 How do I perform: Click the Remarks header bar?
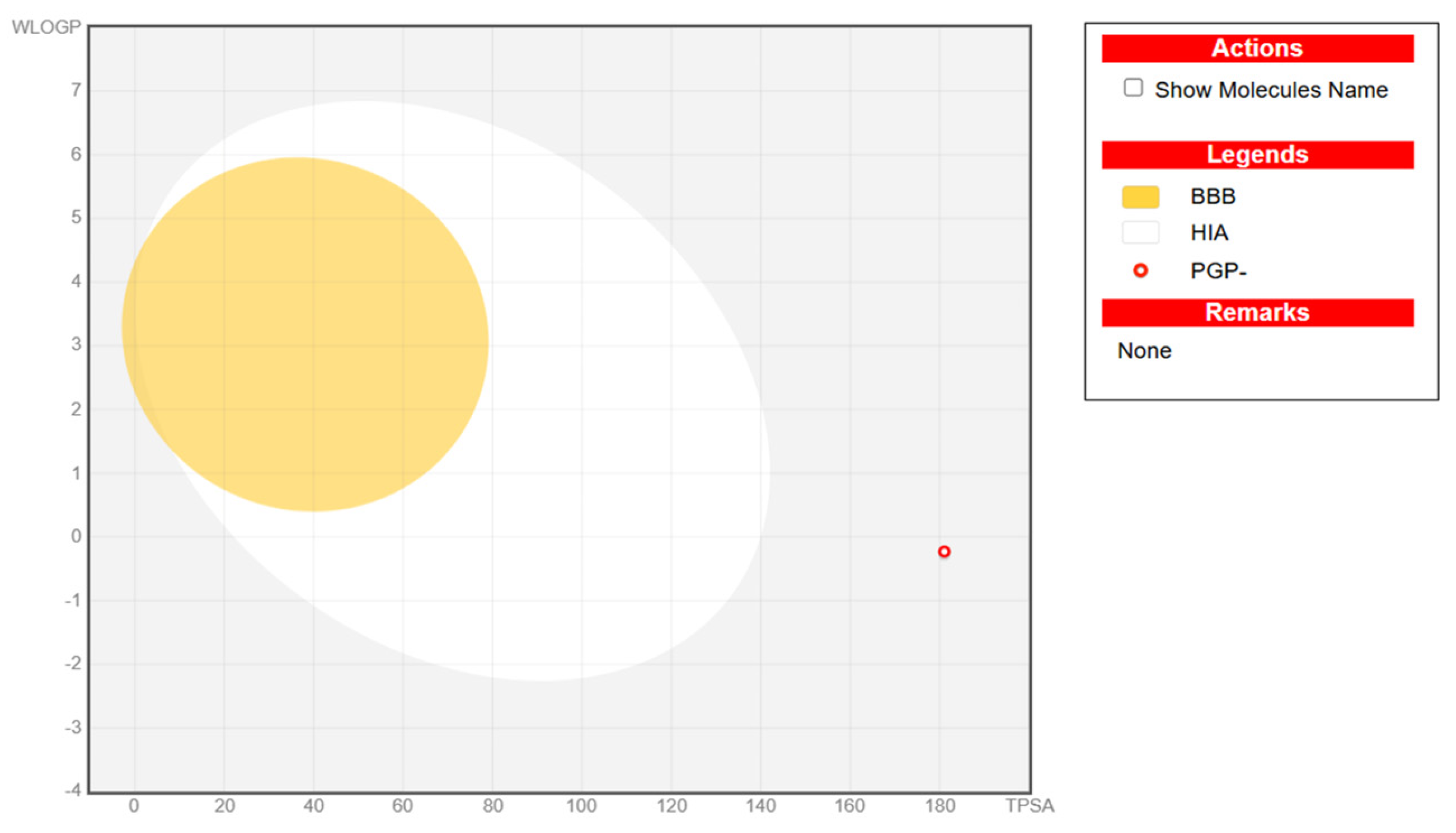click(1258, 313)
